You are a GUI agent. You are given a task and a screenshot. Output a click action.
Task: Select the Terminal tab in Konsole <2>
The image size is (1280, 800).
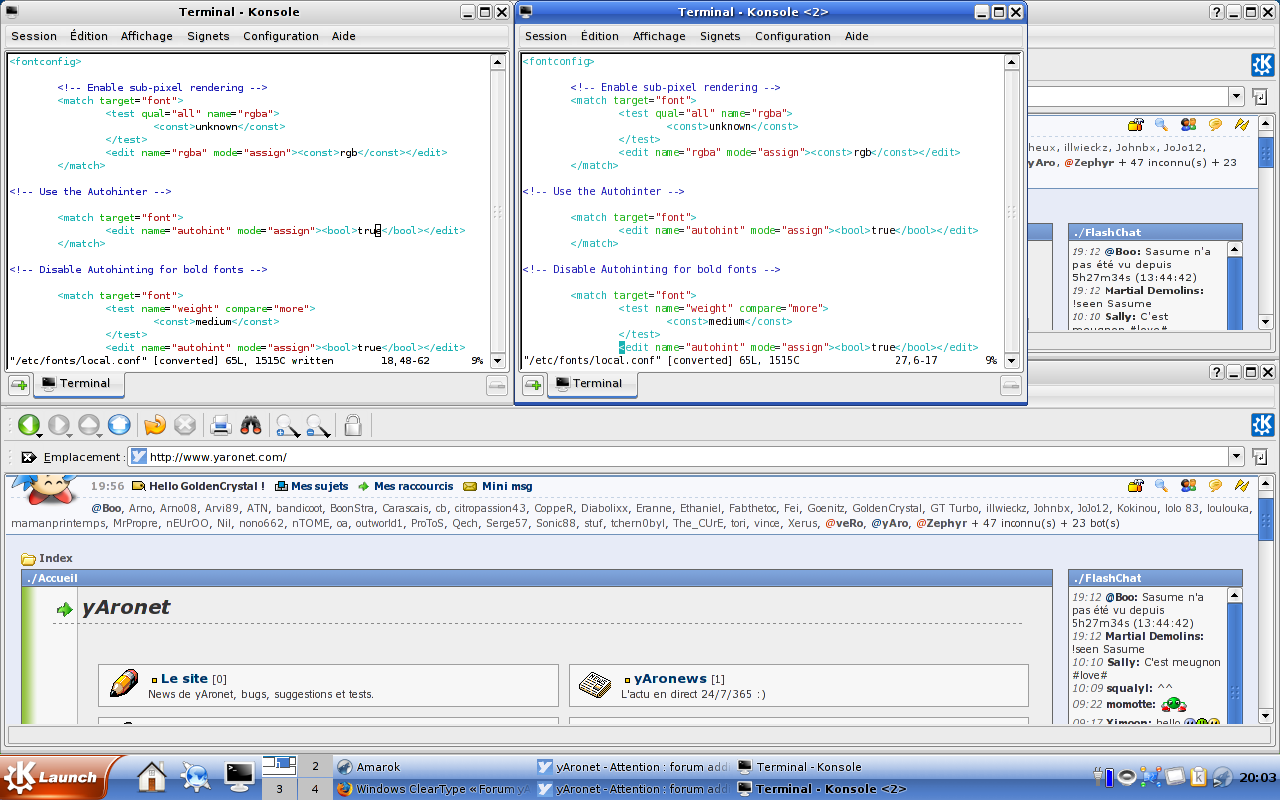pos(591,383)
